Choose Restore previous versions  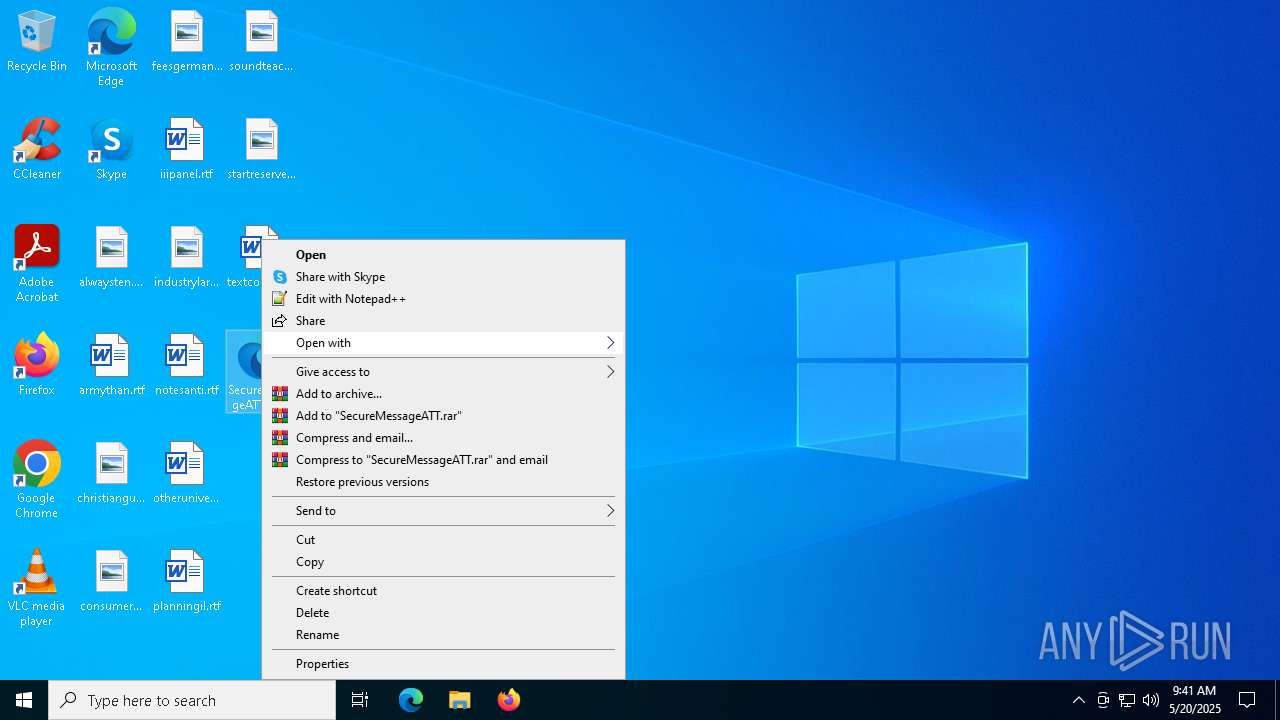point(443,482)
